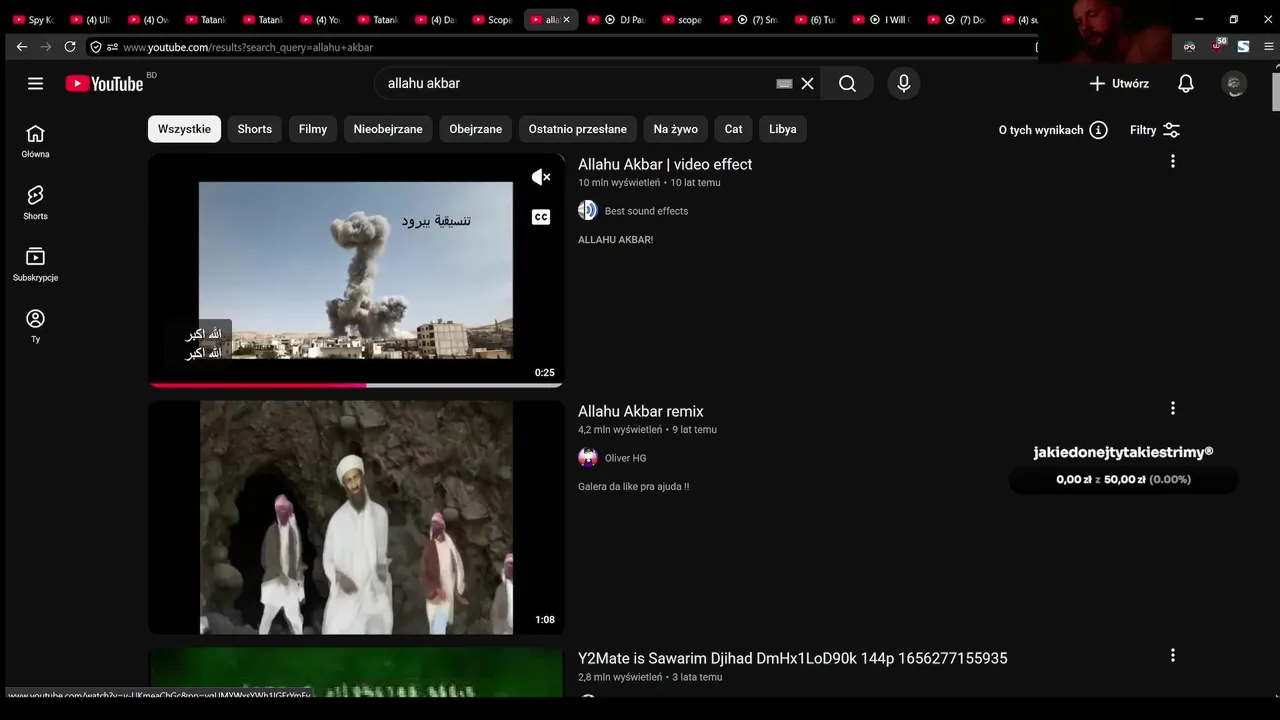Viewport: 1280px width, 720px height.
Task: Select the Wszystkie filter chip
Action: point(184,129)
